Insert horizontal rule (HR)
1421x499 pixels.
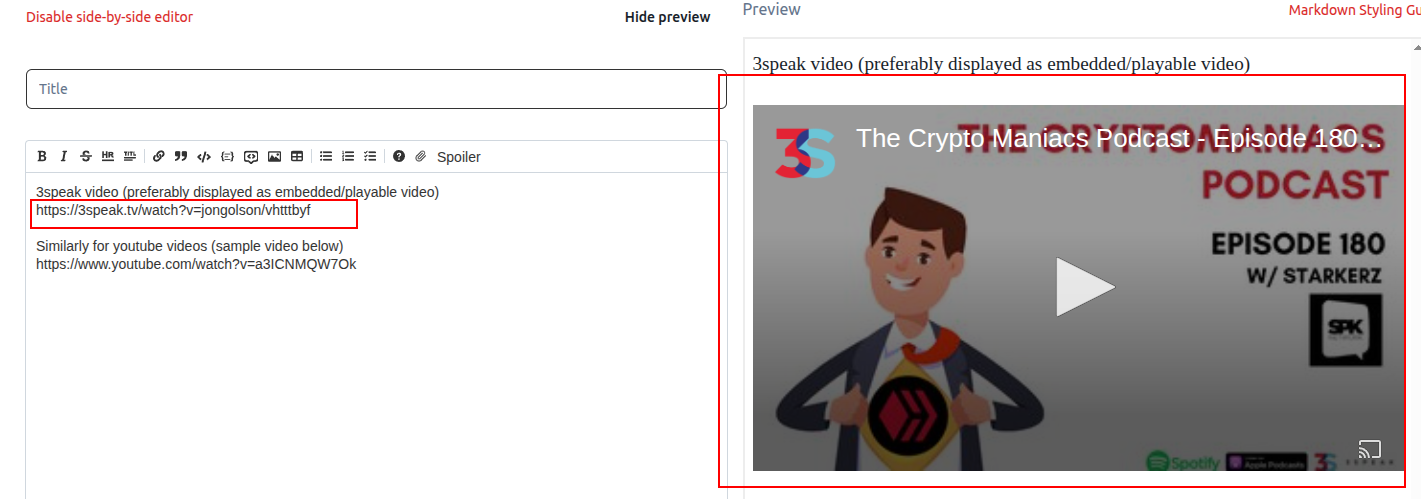[108, 156]
